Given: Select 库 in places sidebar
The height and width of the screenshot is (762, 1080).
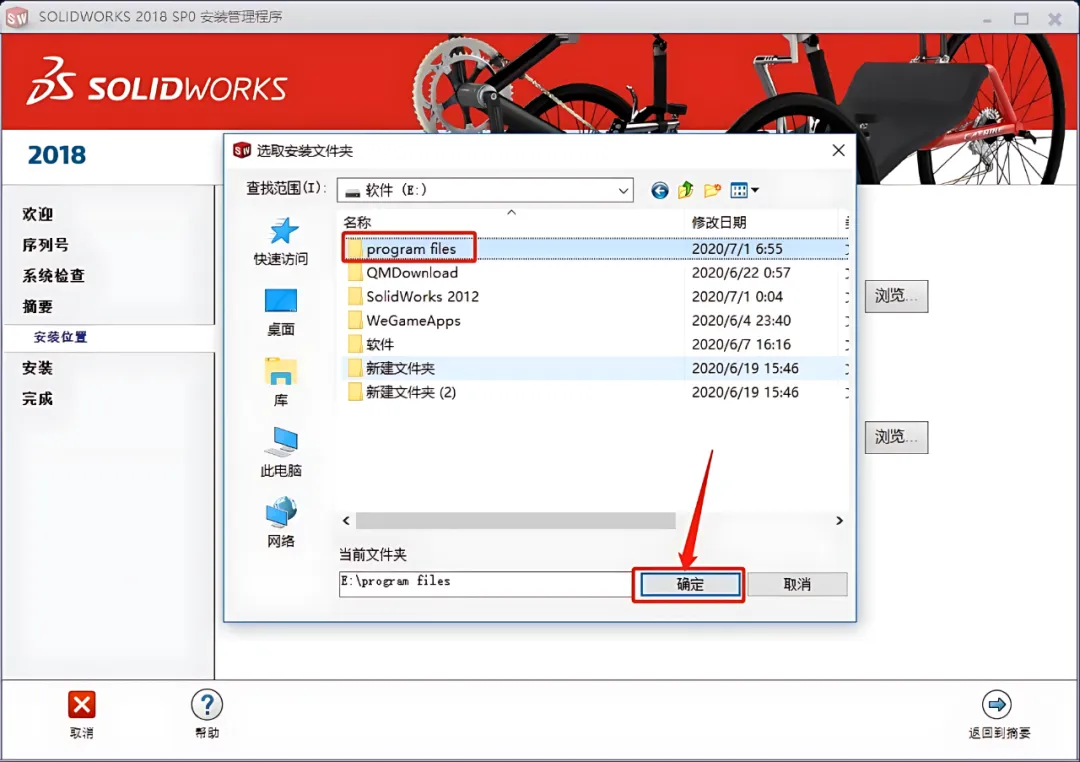Looking at the screenshot, I should click(281, 382).
